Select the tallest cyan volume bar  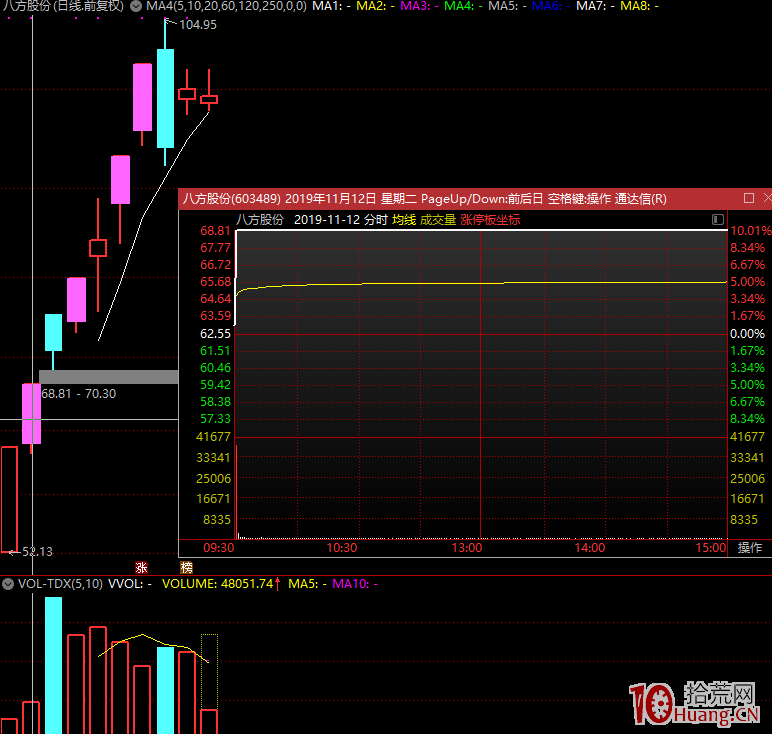54,665
